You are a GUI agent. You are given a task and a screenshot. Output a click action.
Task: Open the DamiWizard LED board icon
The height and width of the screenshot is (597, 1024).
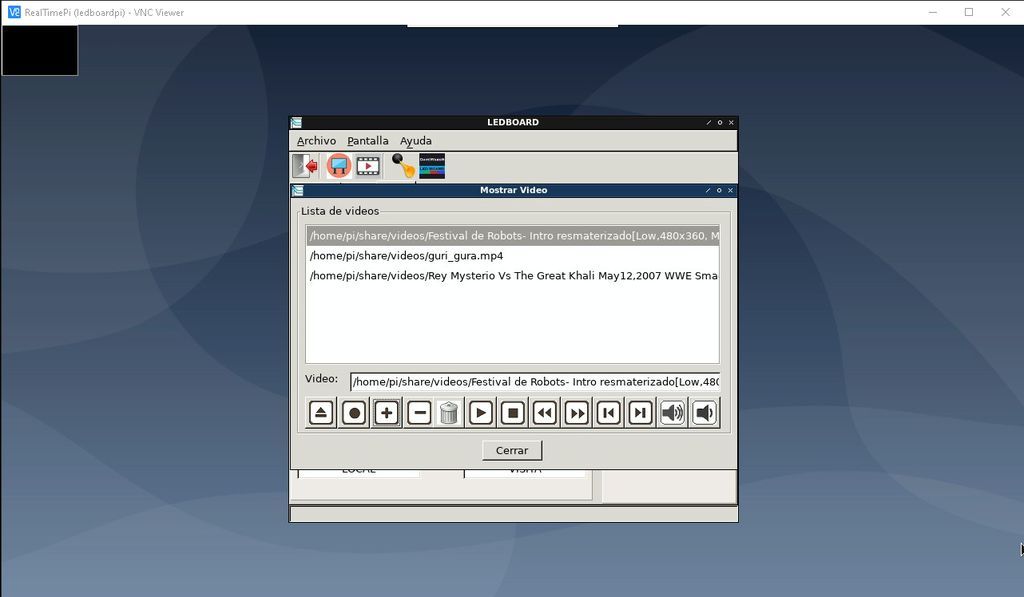click(429, 165)
